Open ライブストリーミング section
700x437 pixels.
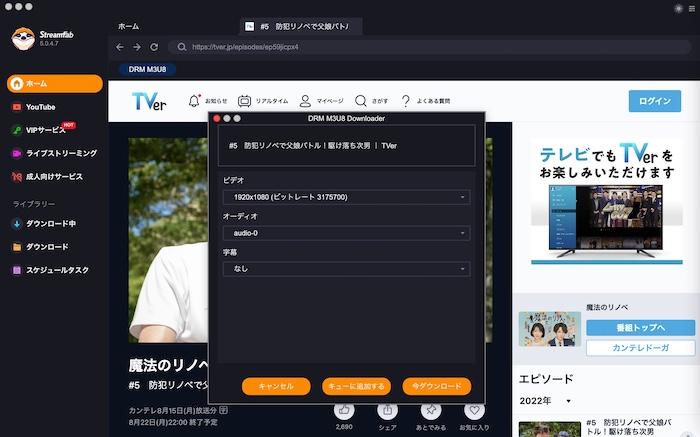(x=54, y=153)
